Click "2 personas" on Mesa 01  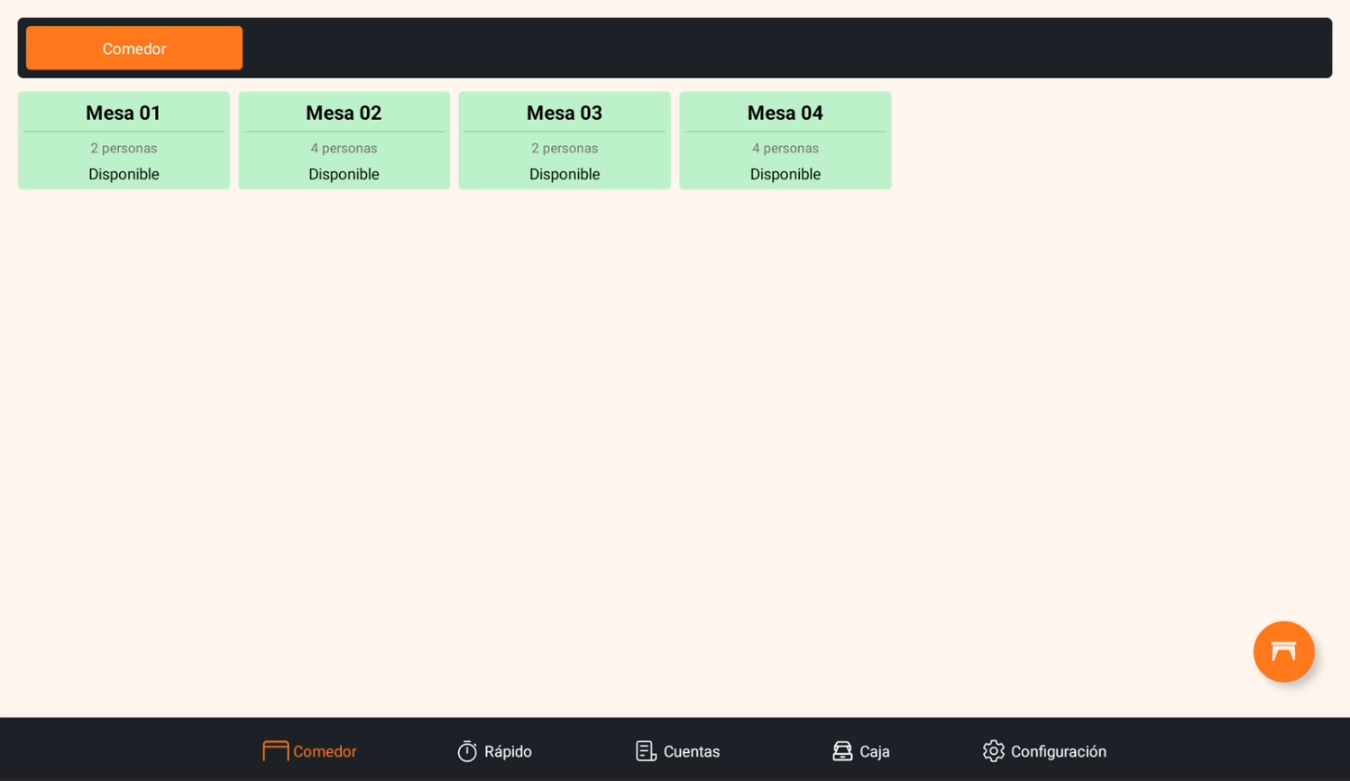point(124,148)
